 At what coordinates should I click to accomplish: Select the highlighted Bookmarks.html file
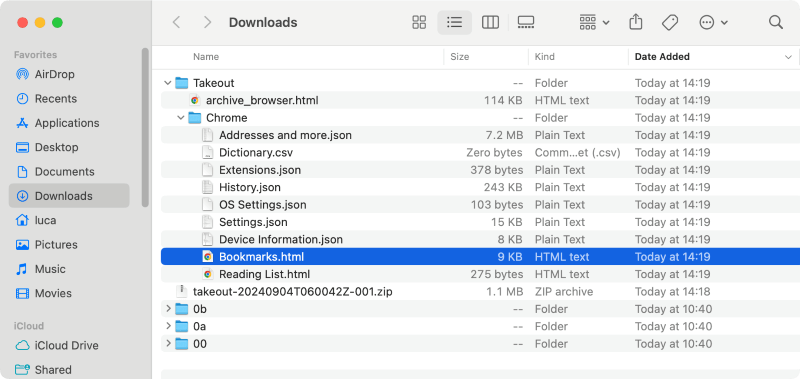(x=480, y=257)
